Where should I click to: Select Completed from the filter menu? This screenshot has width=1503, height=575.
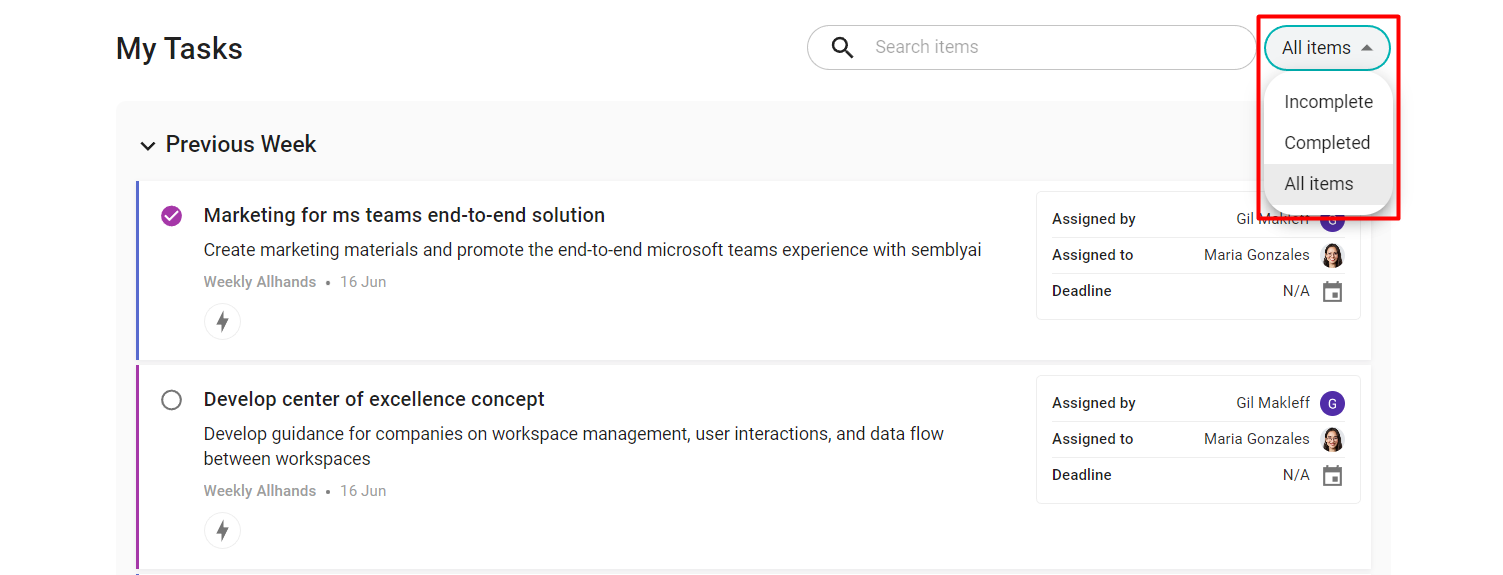(x=1328, y=143)
